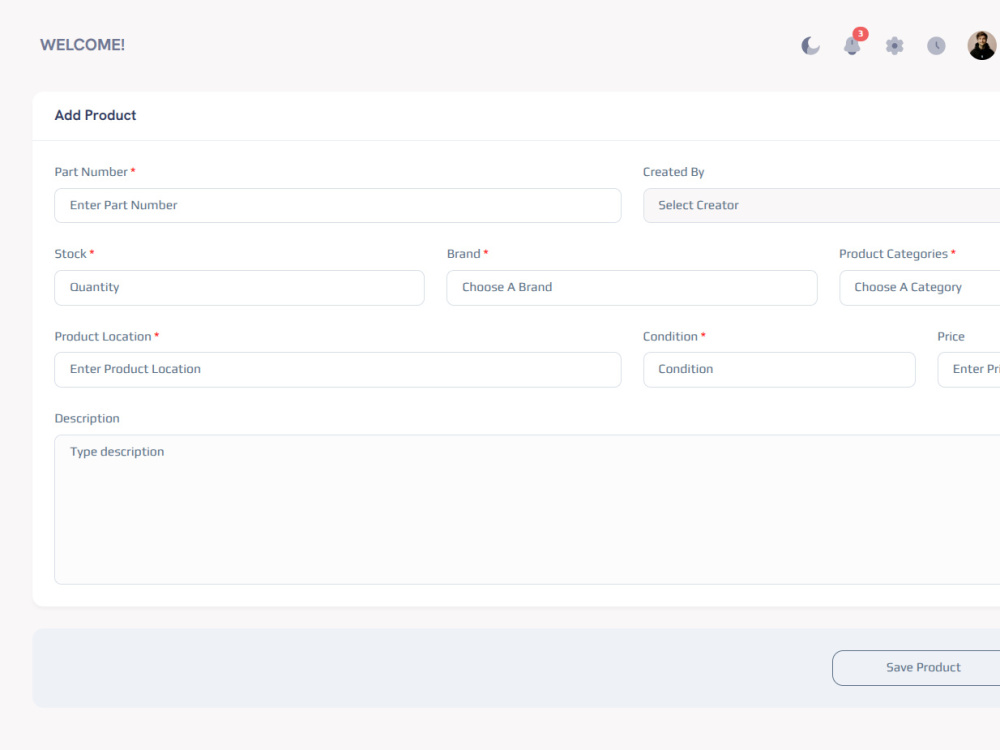Click into the Type description textarea
Image resolution: width=1000 pixels, height=750 pixels.
527,510
